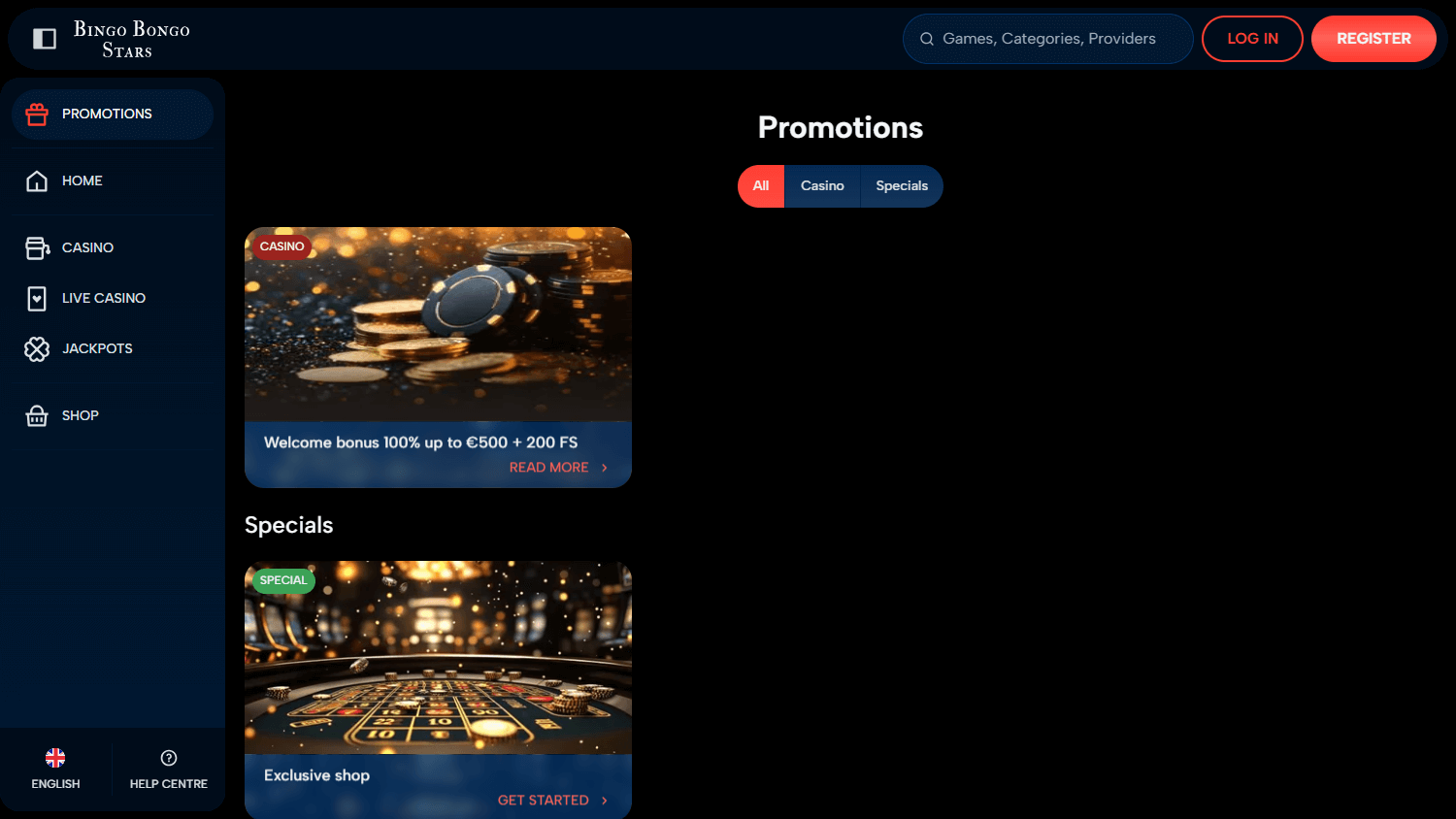Expand the welcome bonus via READ MORE chevron
Viewport: 1456px width, 819px height.
click(x=604, y=467)
